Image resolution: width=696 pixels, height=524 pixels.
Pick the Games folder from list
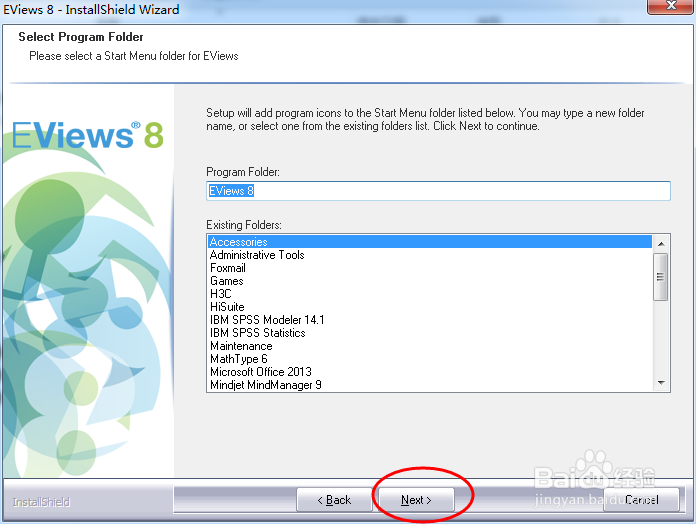pyautogui.click(x=430, y=281)
